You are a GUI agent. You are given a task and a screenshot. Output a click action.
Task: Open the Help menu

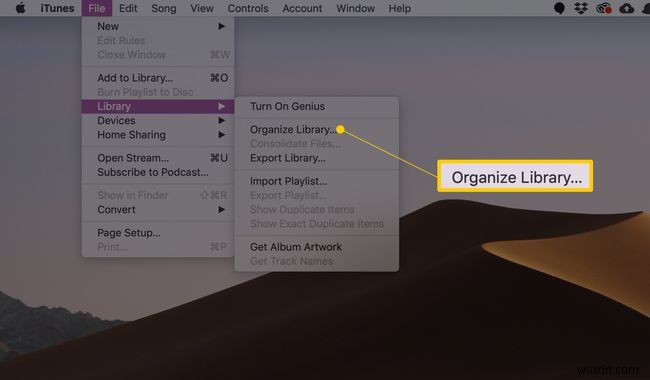tap(400, 8)
